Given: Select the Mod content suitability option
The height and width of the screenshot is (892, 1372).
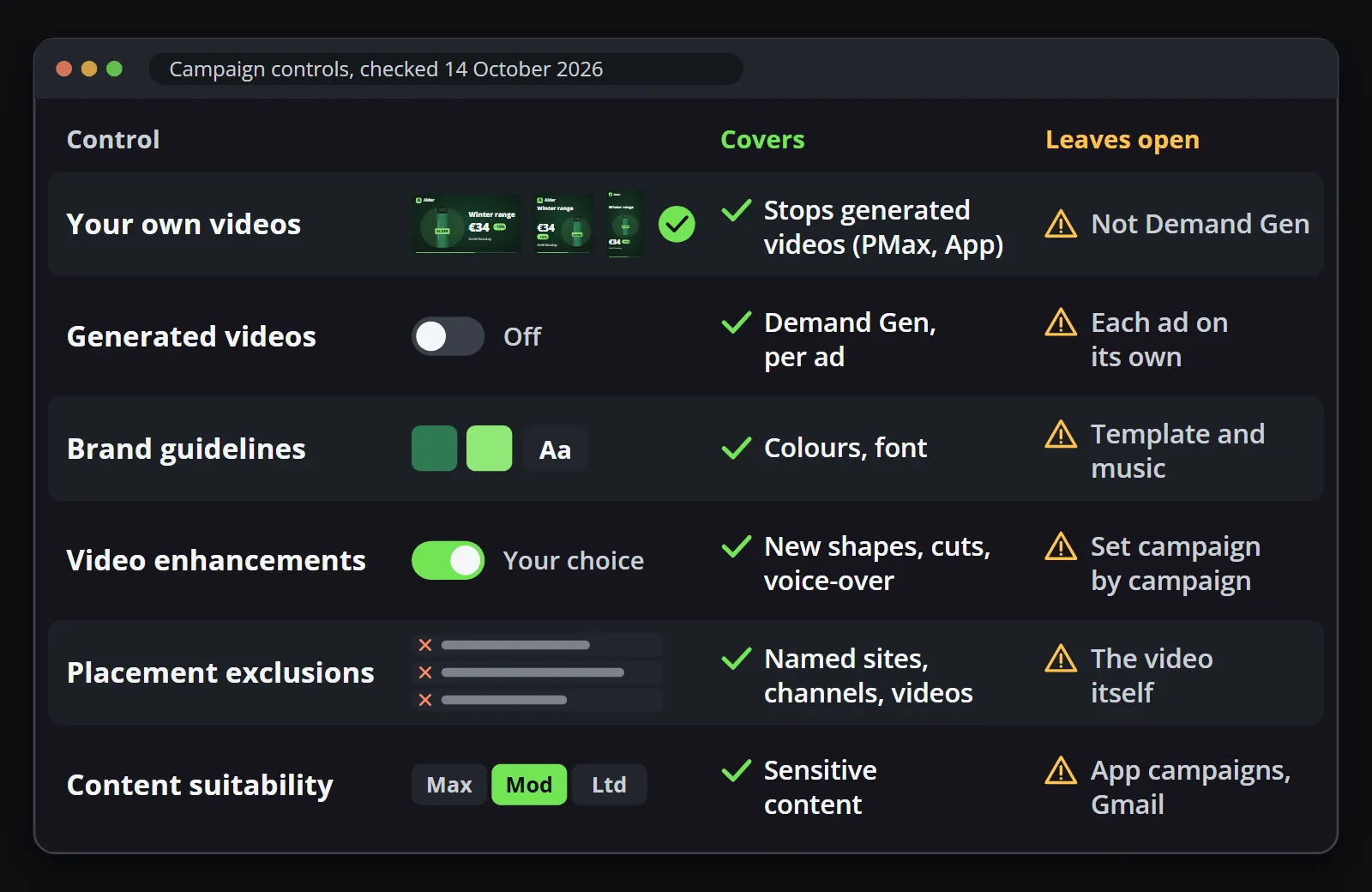Looking at the screenshot, I should pos(529,785).
